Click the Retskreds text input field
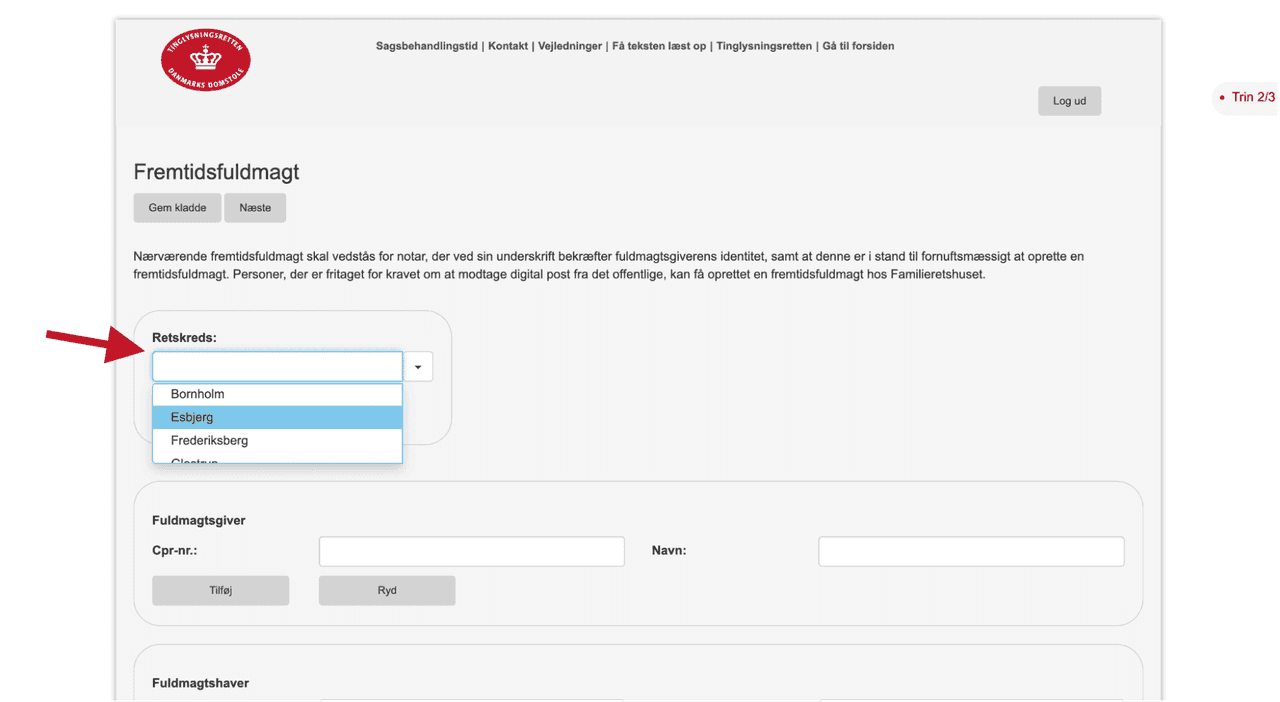 click(277, 367)
